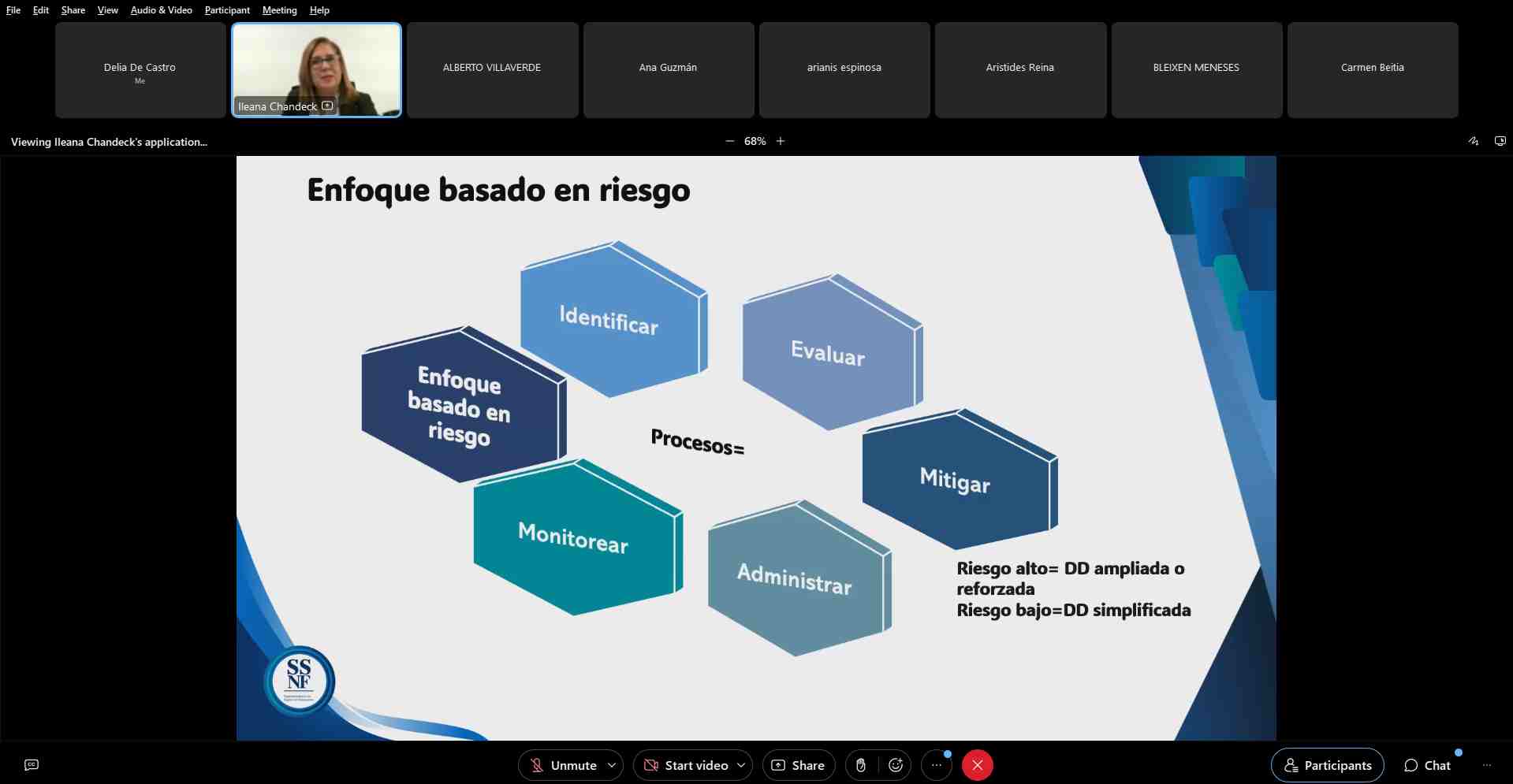Open panel options ellipsis beside Chat
This screenshot has height=784, width=1513.
tap(1487, 765)
